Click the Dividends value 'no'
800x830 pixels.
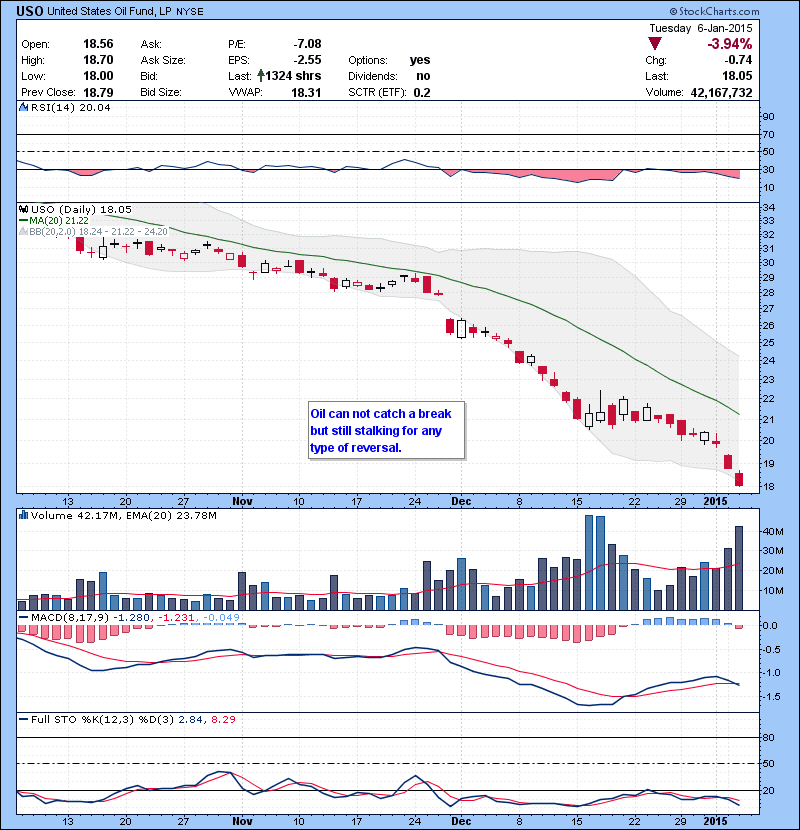tap(423, 76)
